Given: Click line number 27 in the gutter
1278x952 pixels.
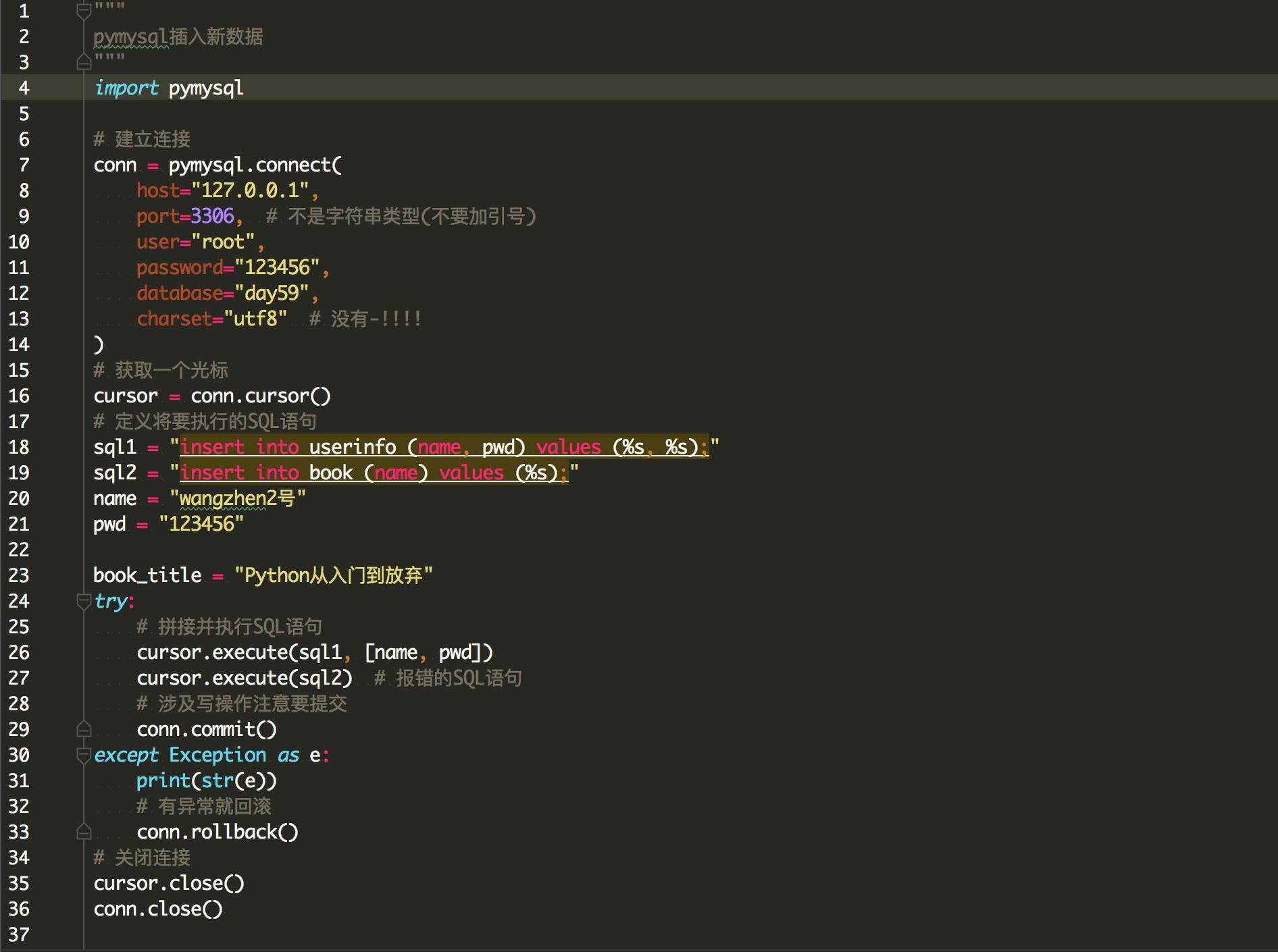Looking at the screenshot, I should coord(19,678).
